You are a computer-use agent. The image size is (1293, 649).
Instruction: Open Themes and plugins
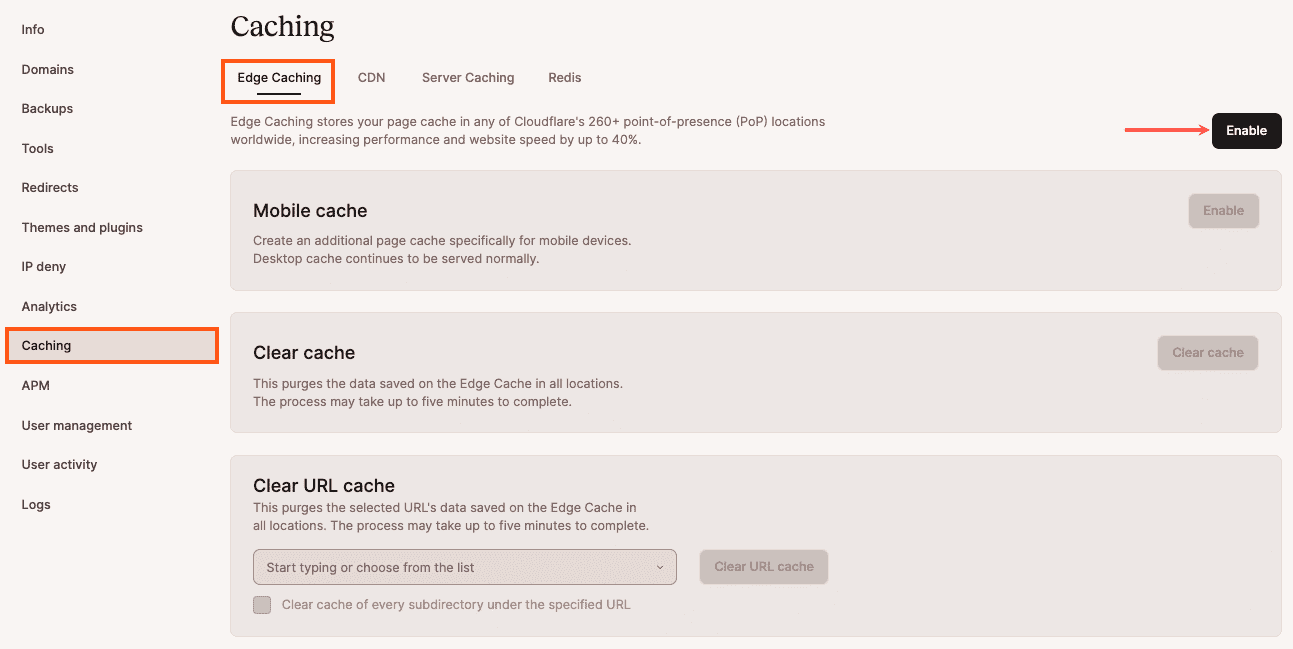tap(81, 227)
